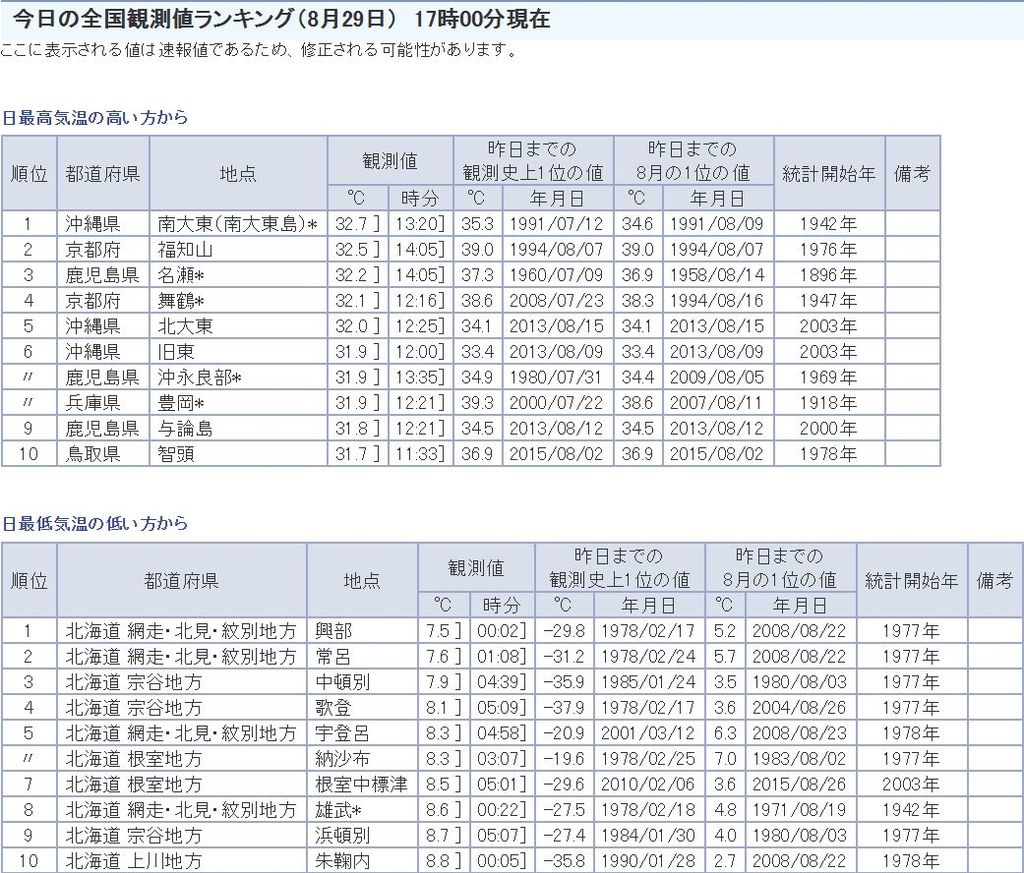Click the 中頓別 station entry
This screenshot has height=873, width=1024.
(341, 682)
